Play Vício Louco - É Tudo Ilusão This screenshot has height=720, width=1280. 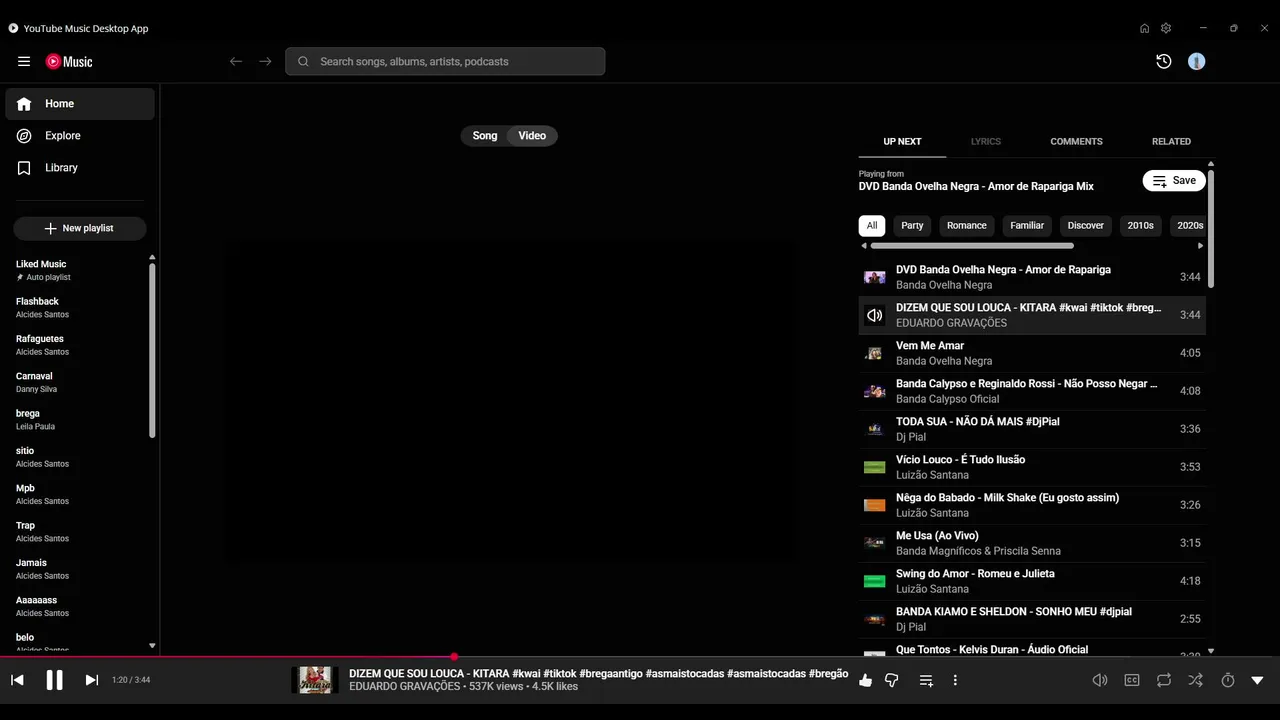click(1032, 467)
